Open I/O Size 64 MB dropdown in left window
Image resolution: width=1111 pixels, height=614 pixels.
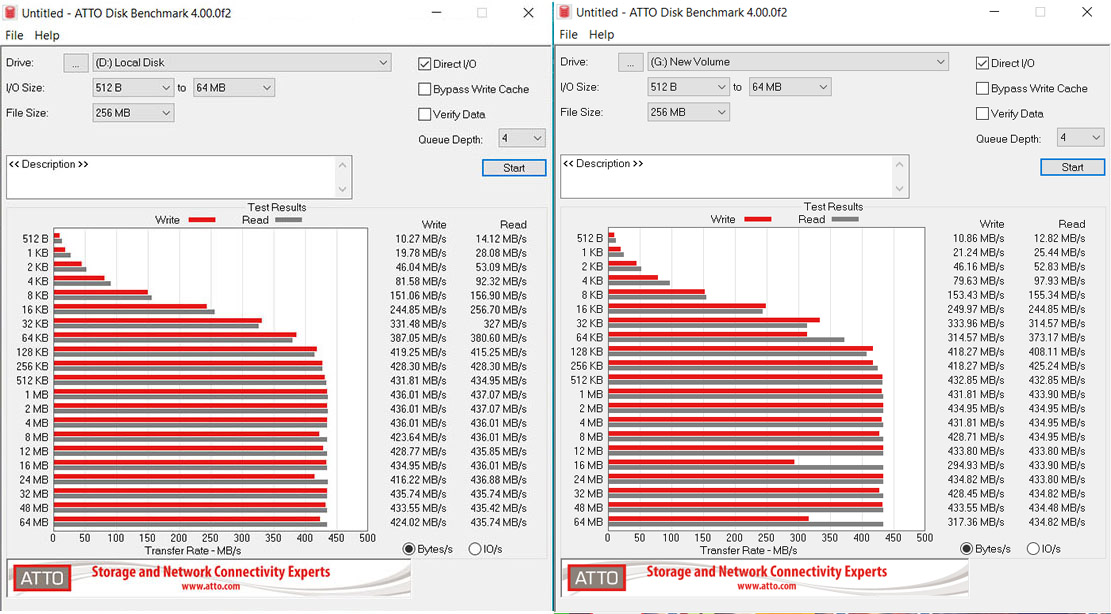pyautogui.click(x=234, y=88)
